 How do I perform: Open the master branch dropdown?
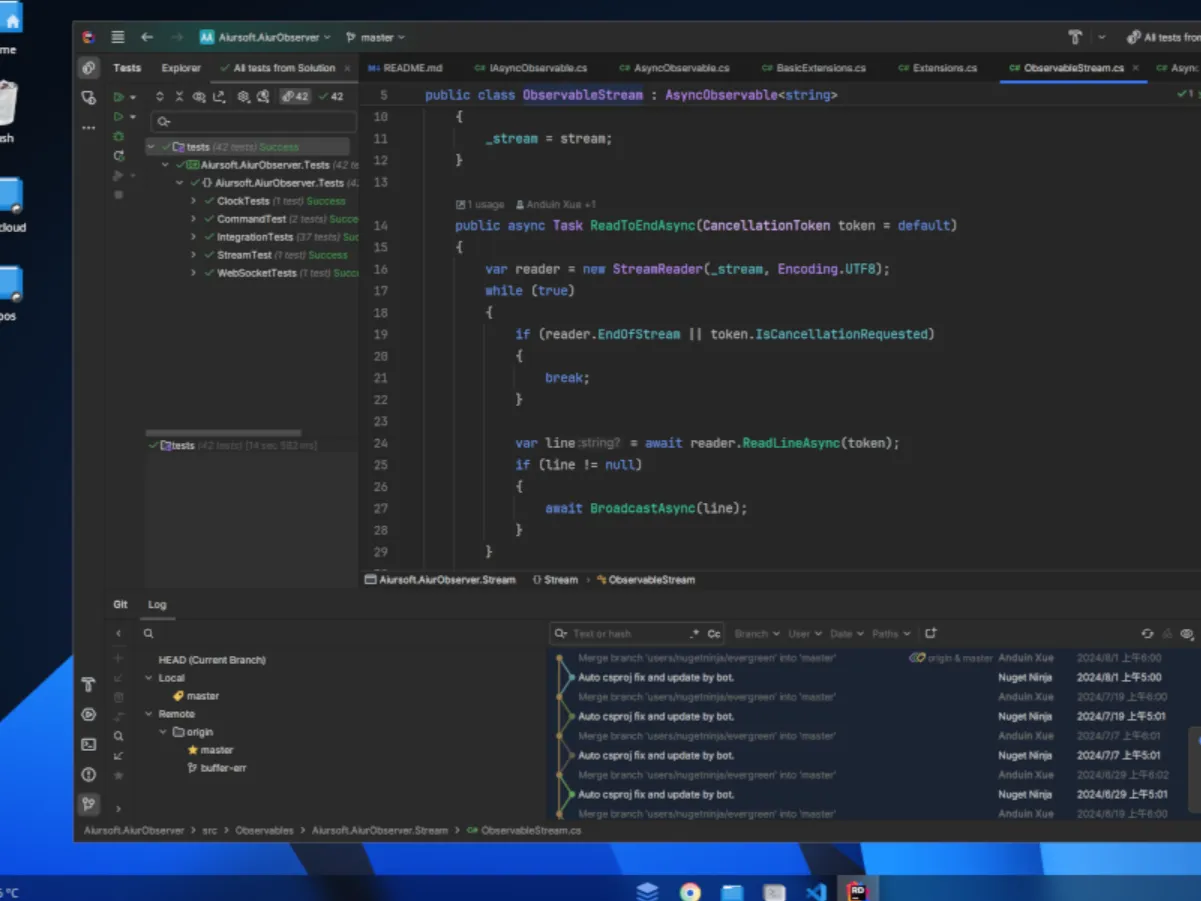(x=376, y=36)
